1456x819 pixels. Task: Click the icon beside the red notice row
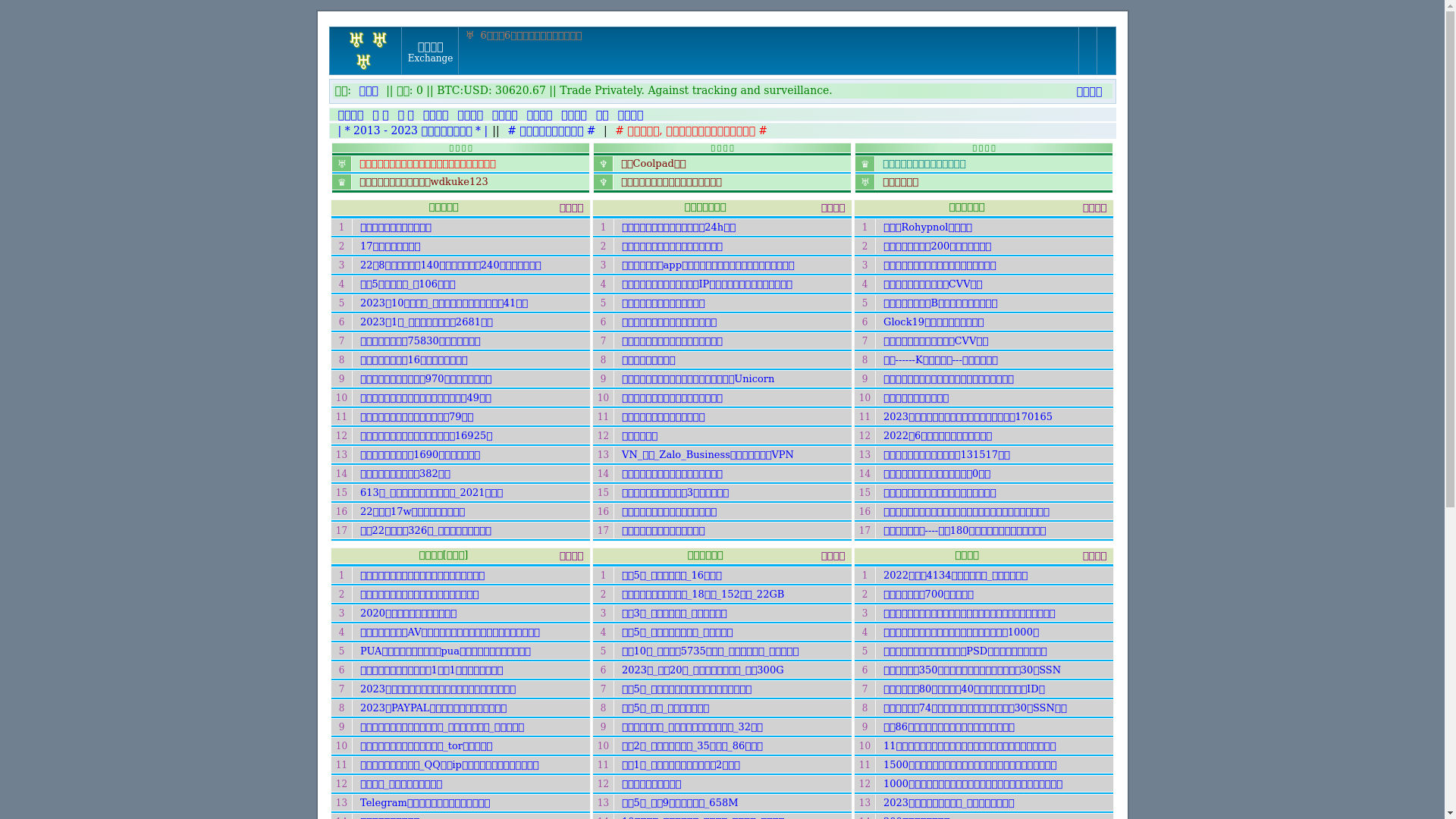click(341, 164)
